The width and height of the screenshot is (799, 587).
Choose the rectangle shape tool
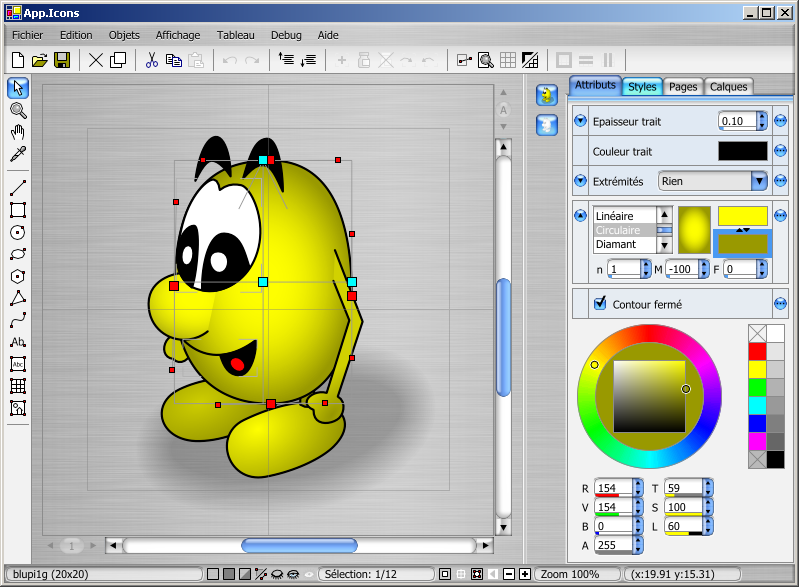click(17, 210)
